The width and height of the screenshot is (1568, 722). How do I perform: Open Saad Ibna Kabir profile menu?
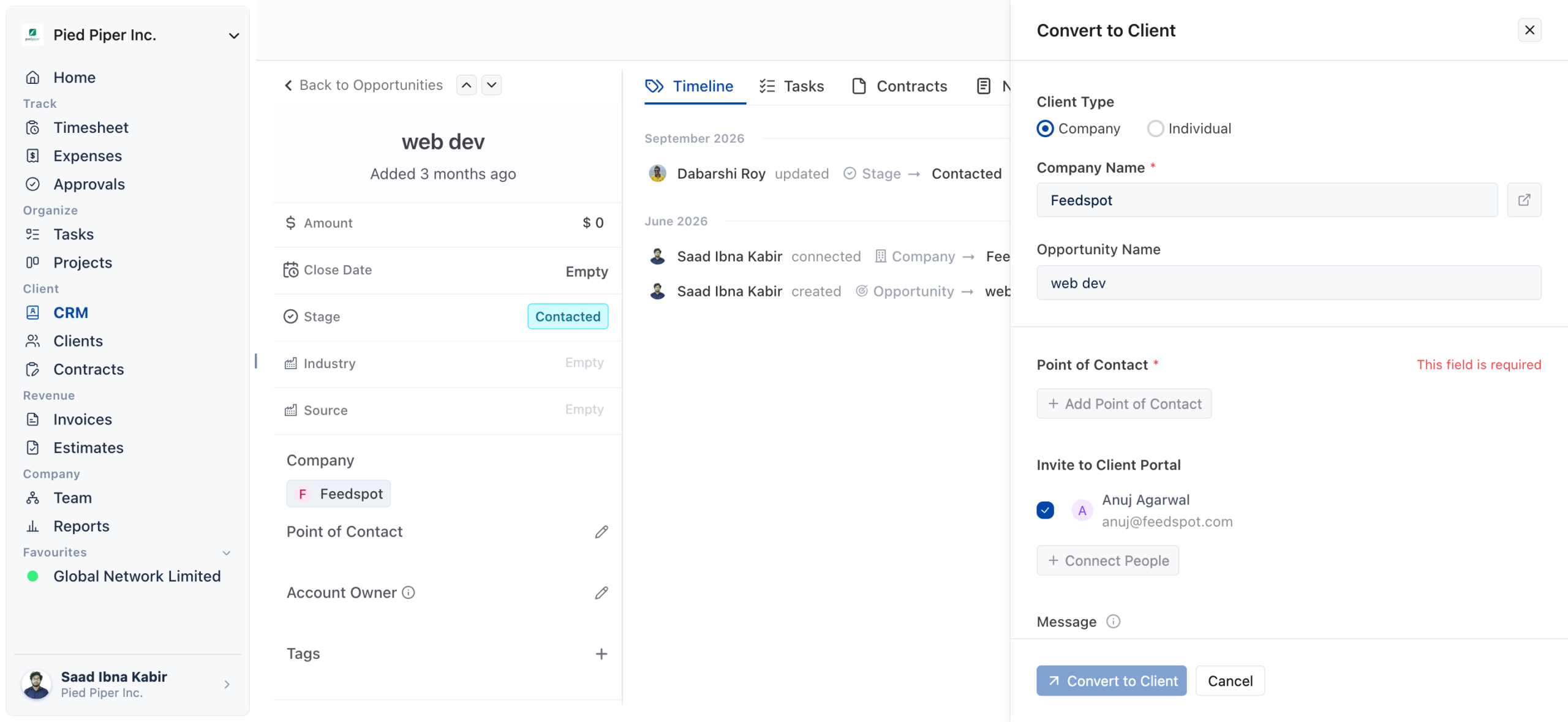click(127, 683)
